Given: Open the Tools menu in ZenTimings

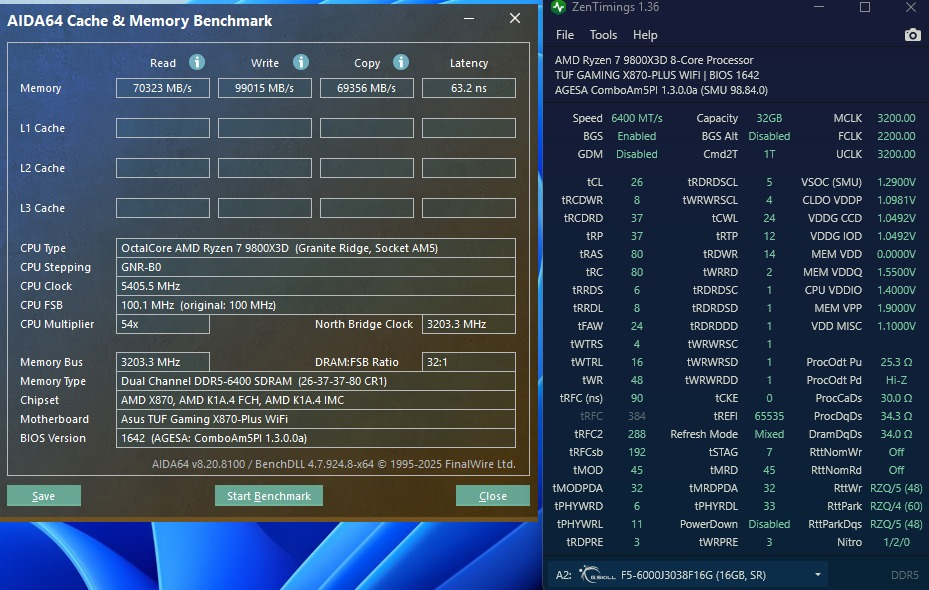Looking at the screenshot, I should tap(603, 35).
